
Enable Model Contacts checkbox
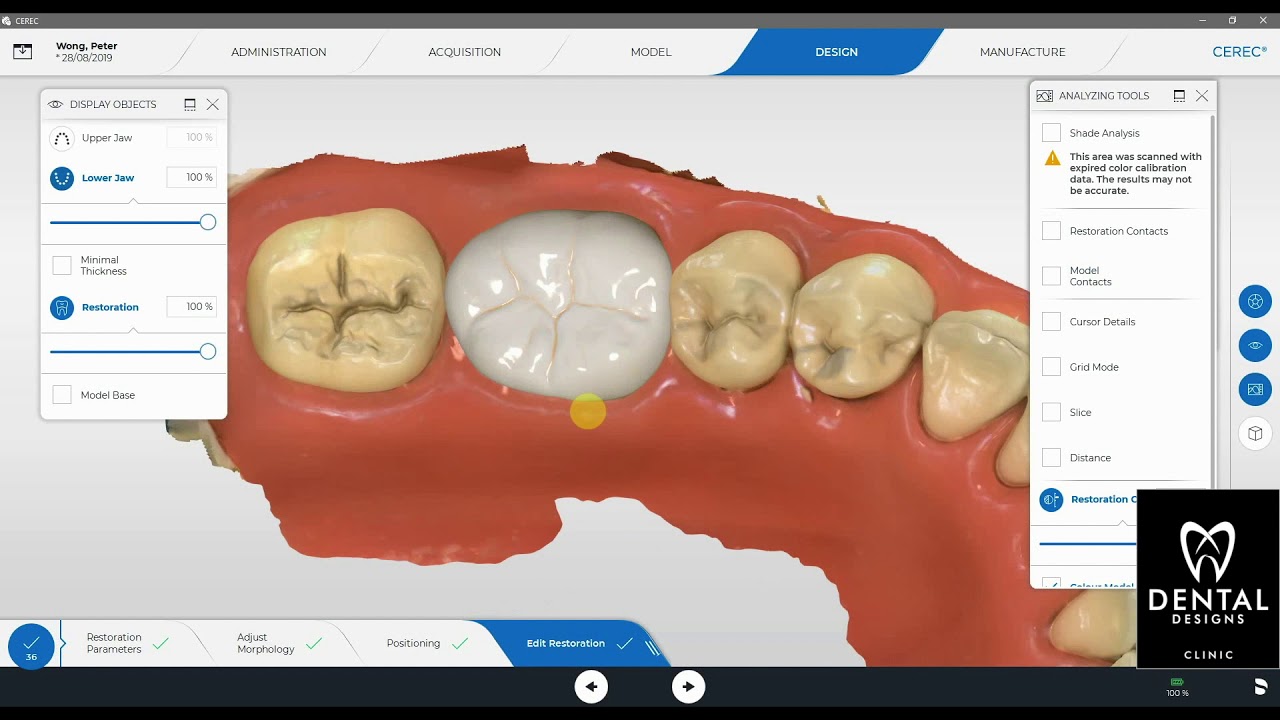[1051, 276]
